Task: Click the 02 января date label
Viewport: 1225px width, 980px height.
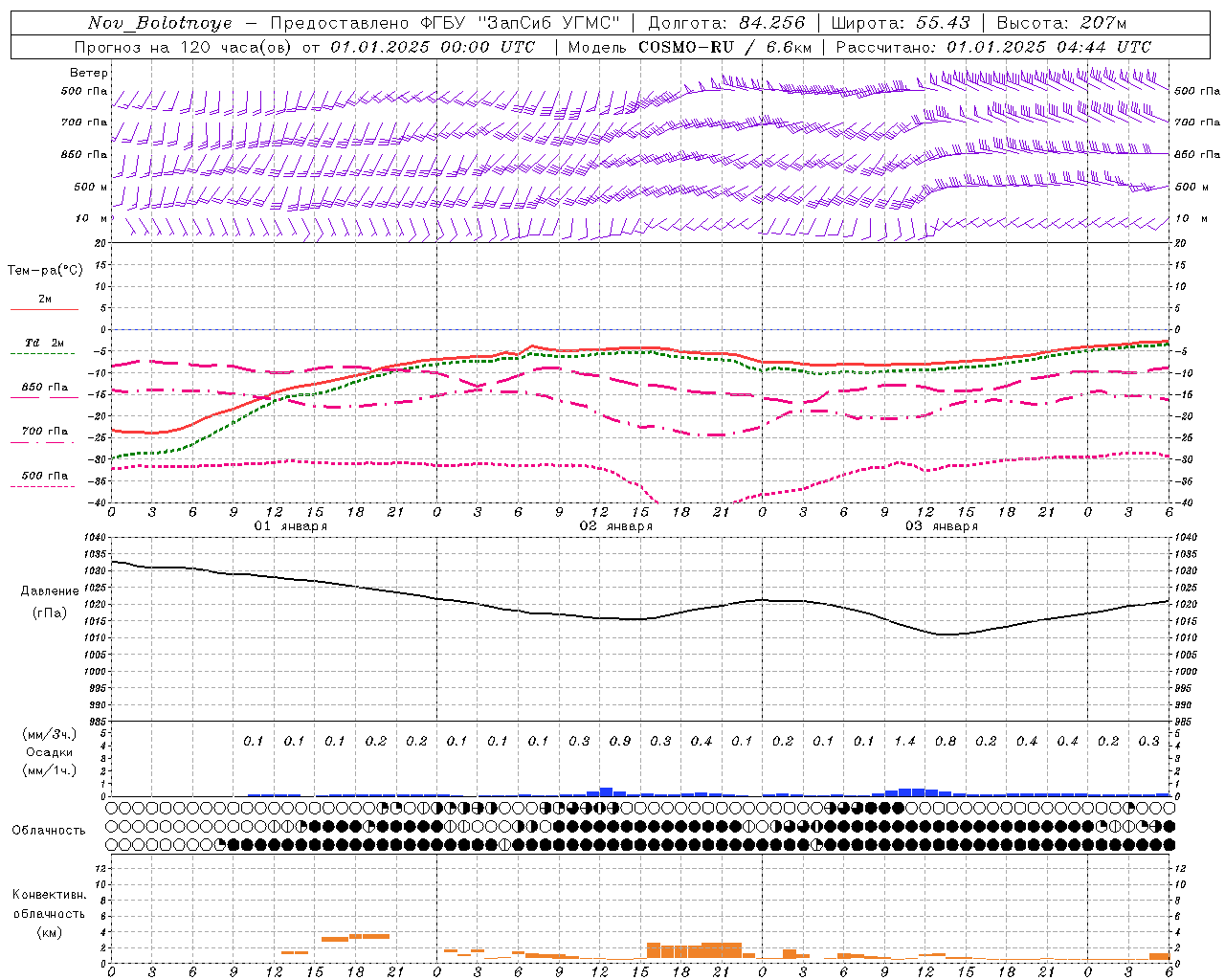Action: click(x=615, y=526)
